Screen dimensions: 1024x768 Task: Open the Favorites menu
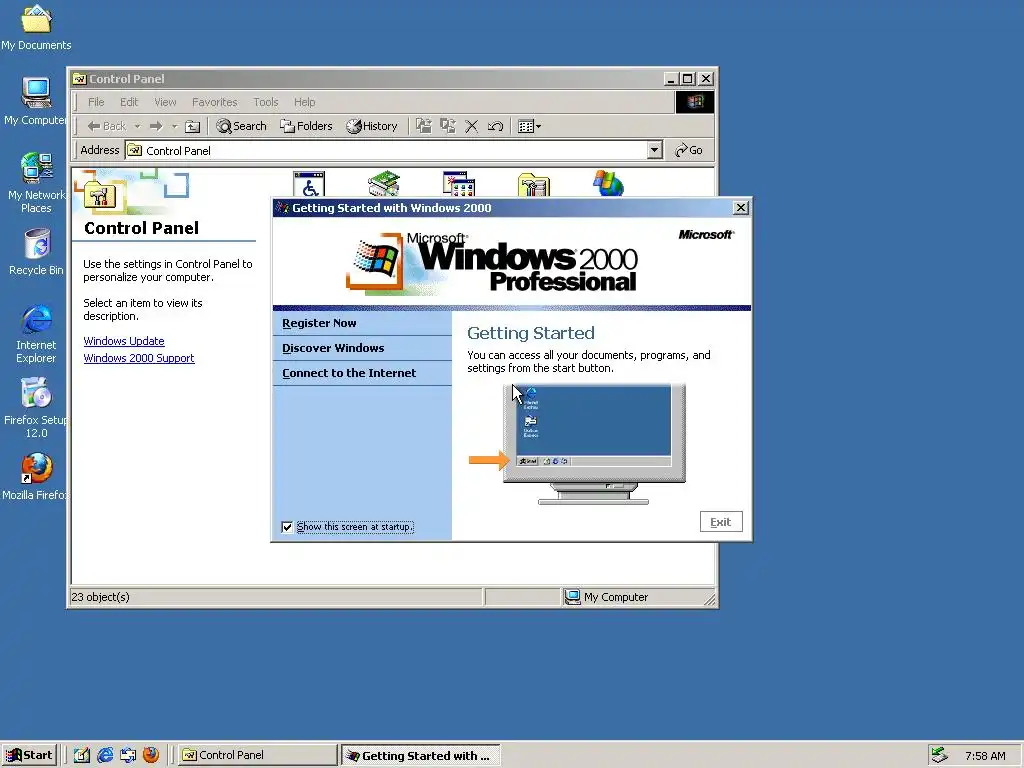tap(214, 102)
